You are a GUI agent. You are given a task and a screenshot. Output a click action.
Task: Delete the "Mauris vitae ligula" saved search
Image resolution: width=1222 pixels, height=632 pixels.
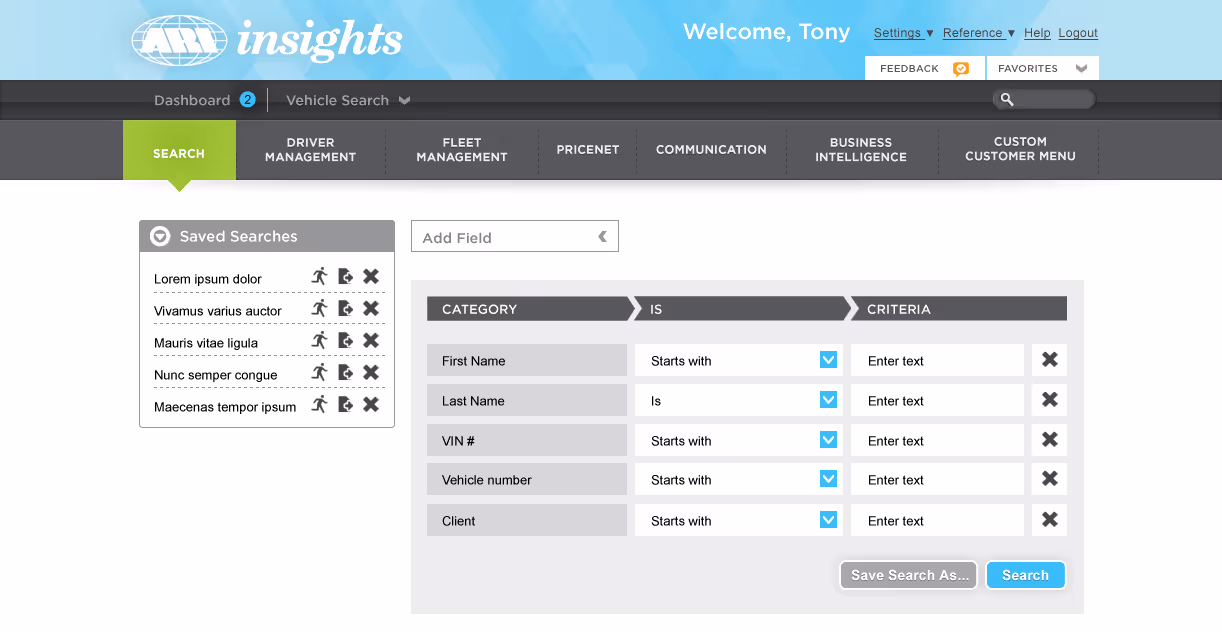point(370,340)
